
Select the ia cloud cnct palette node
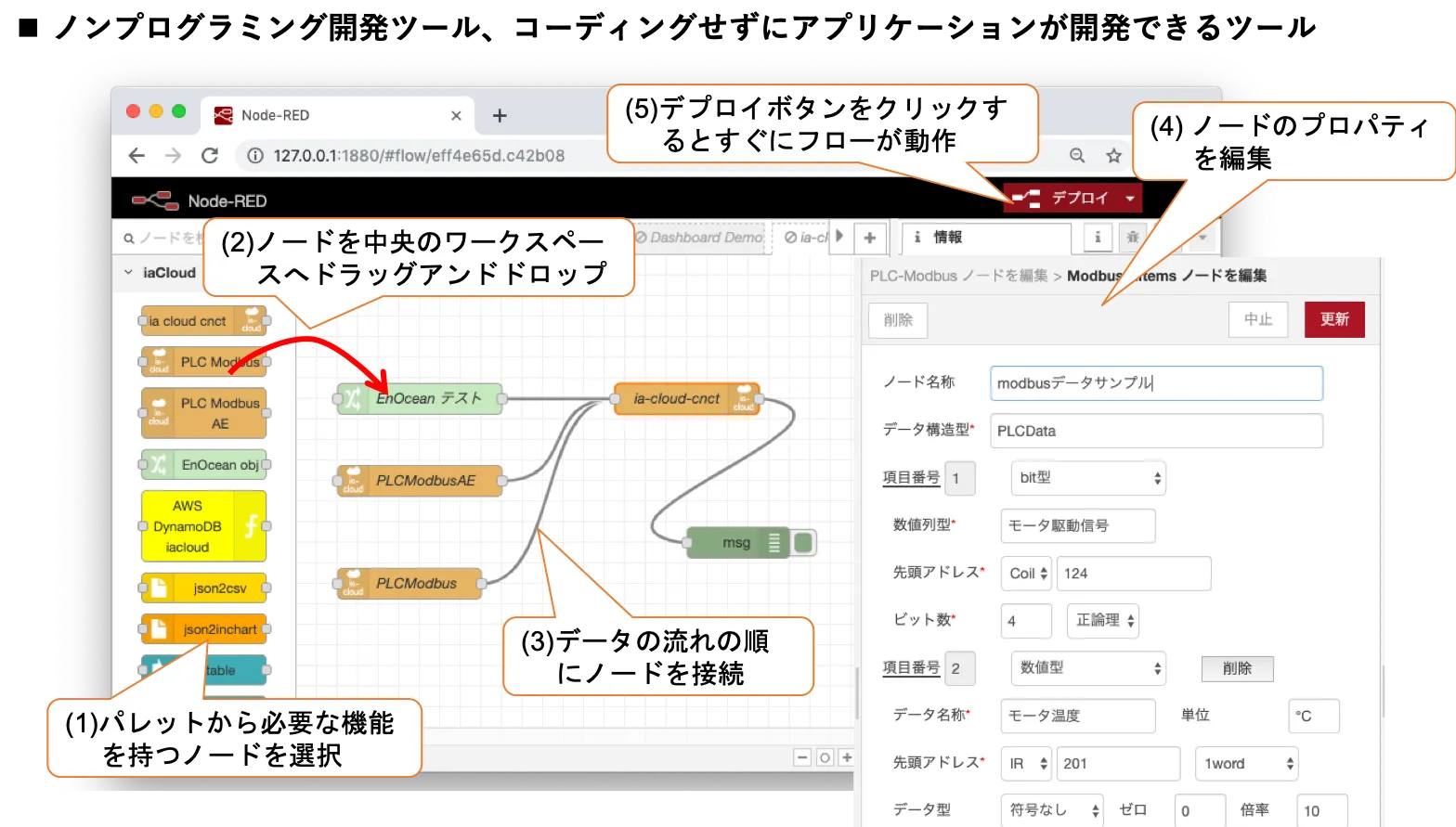(203, 321)
